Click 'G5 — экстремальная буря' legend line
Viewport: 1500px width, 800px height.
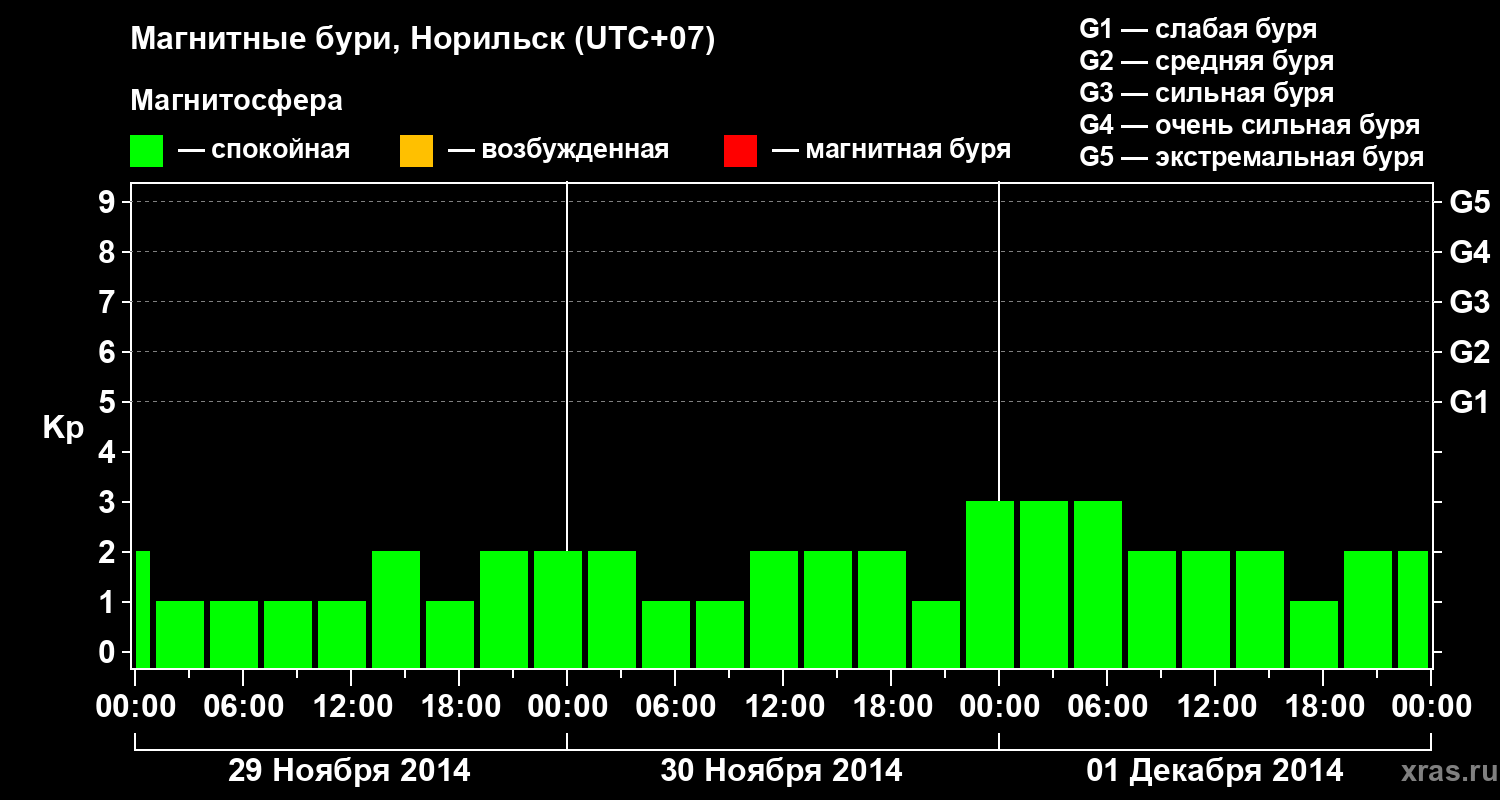[1252, 158]
